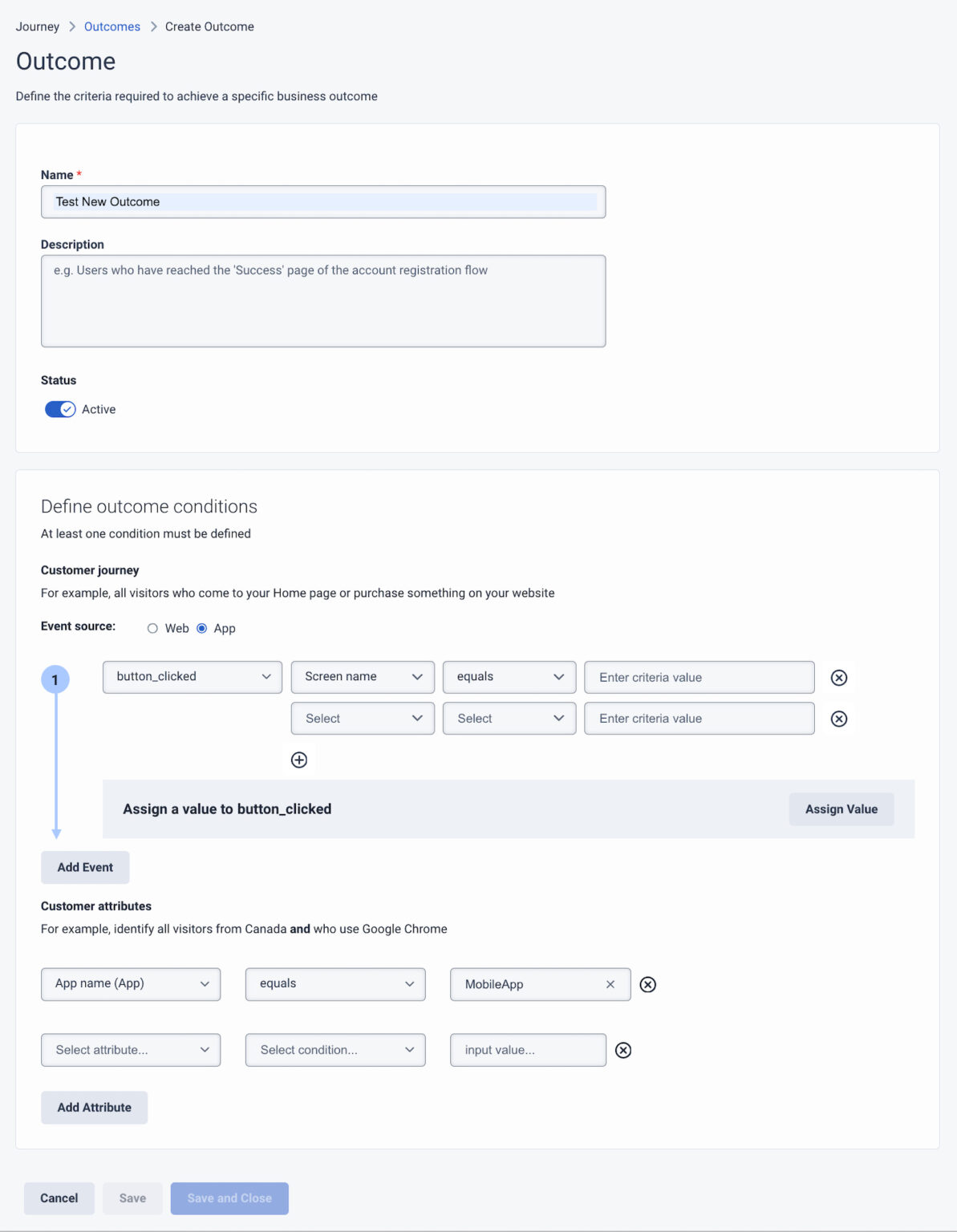Select the App event source radio button
This screenshot has width=957, height=1232.
coord(202,628)
